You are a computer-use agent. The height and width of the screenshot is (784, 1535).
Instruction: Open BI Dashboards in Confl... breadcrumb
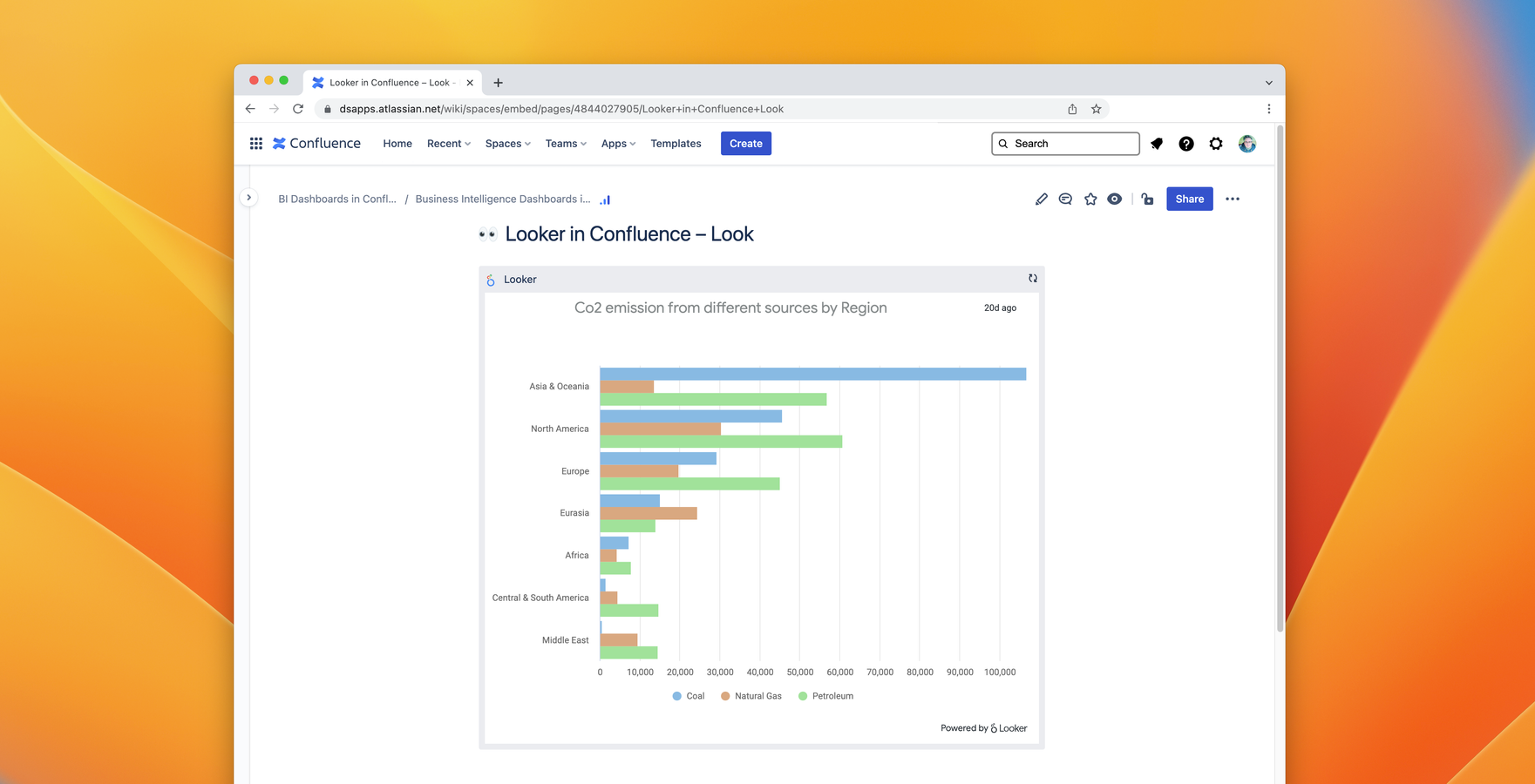click(x=337, y=199)
